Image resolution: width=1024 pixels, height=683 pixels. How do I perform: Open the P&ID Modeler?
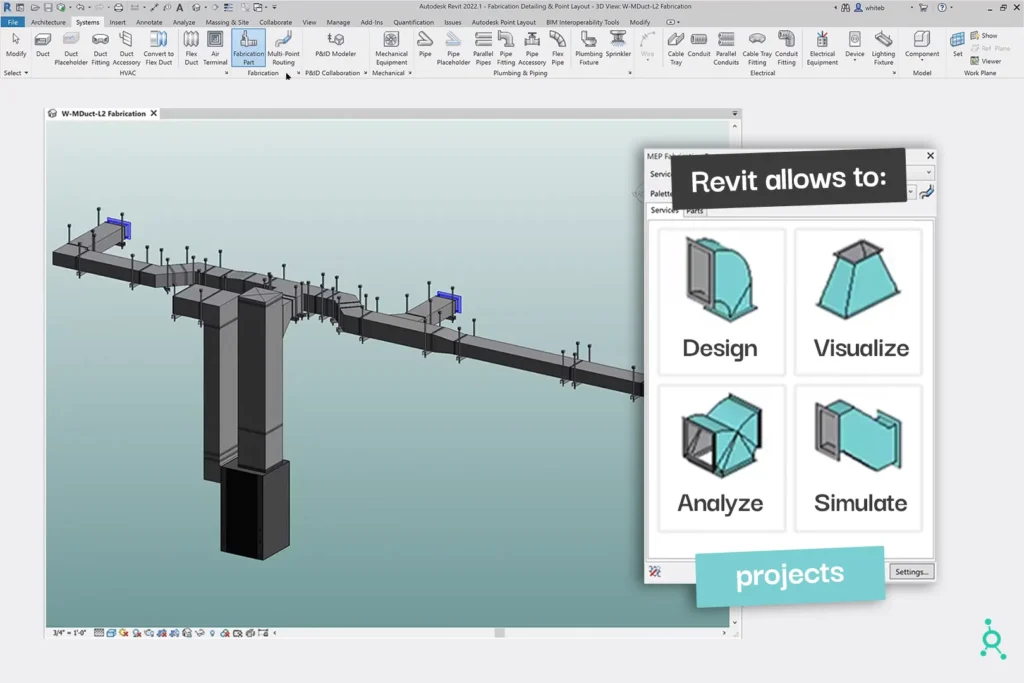[x=335, y=45]
